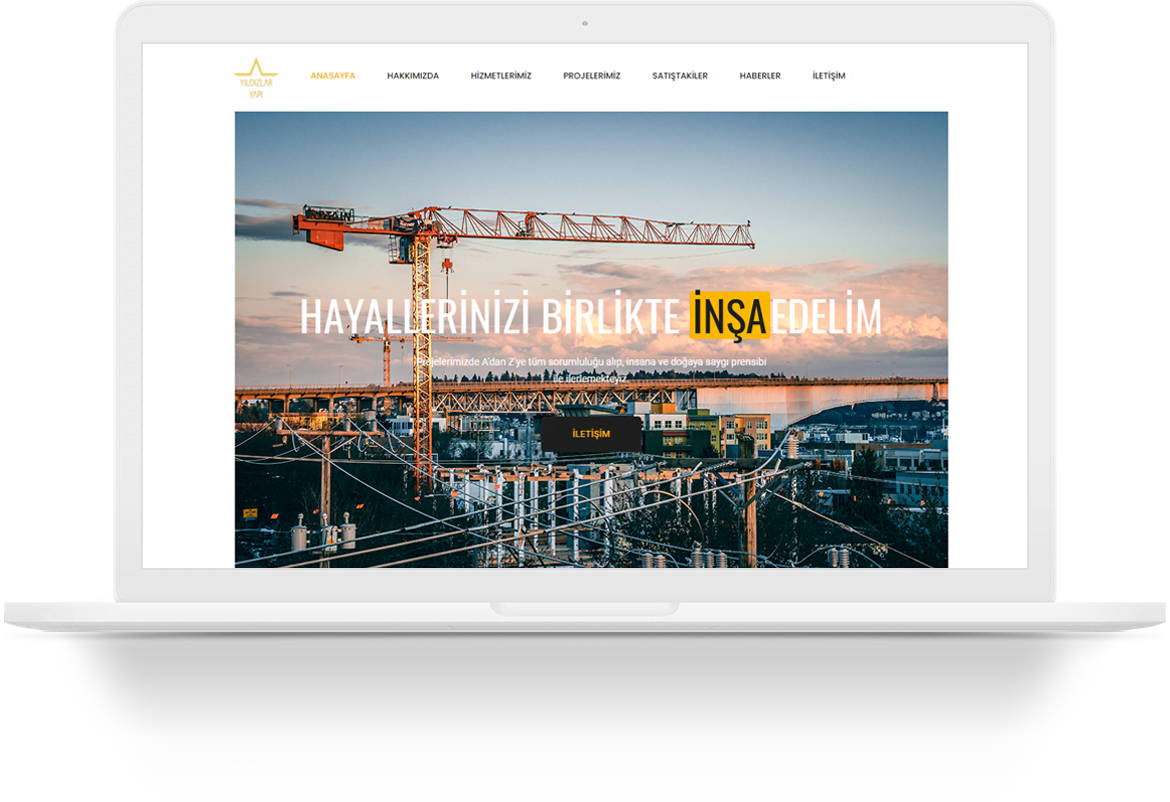Click the laptop webcam dot above the screen
Viewport: 1170px width, 802px height.
[x=585, y=23]
